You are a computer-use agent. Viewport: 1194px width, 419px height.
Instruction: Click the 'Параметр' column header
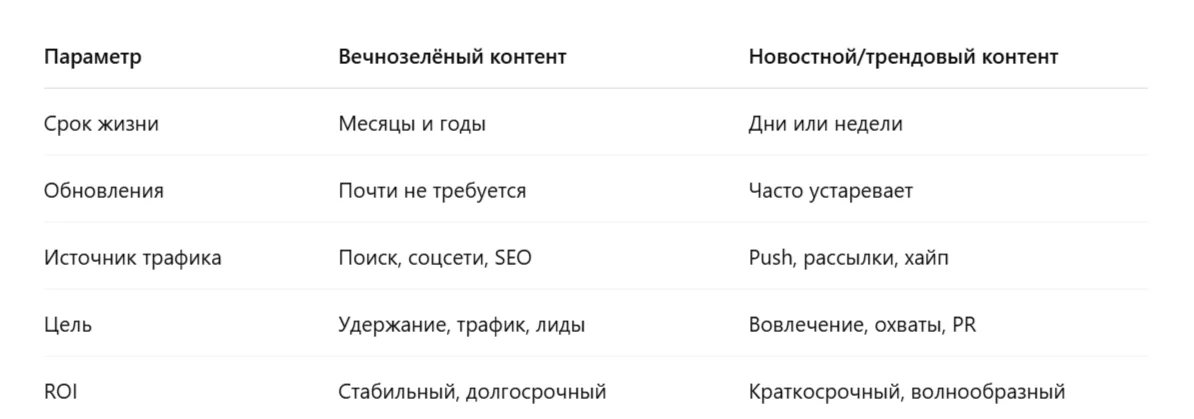pos(92,57)
